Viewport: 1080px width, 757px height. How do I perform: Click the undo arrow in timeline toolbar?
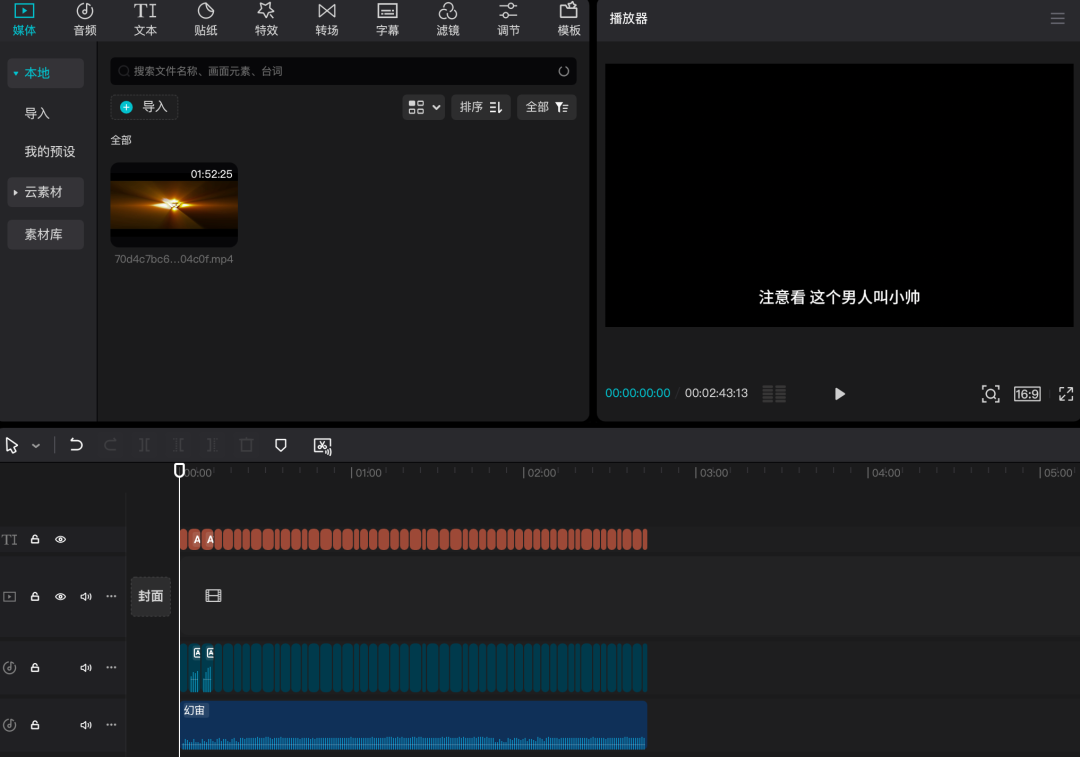[76, 445]
